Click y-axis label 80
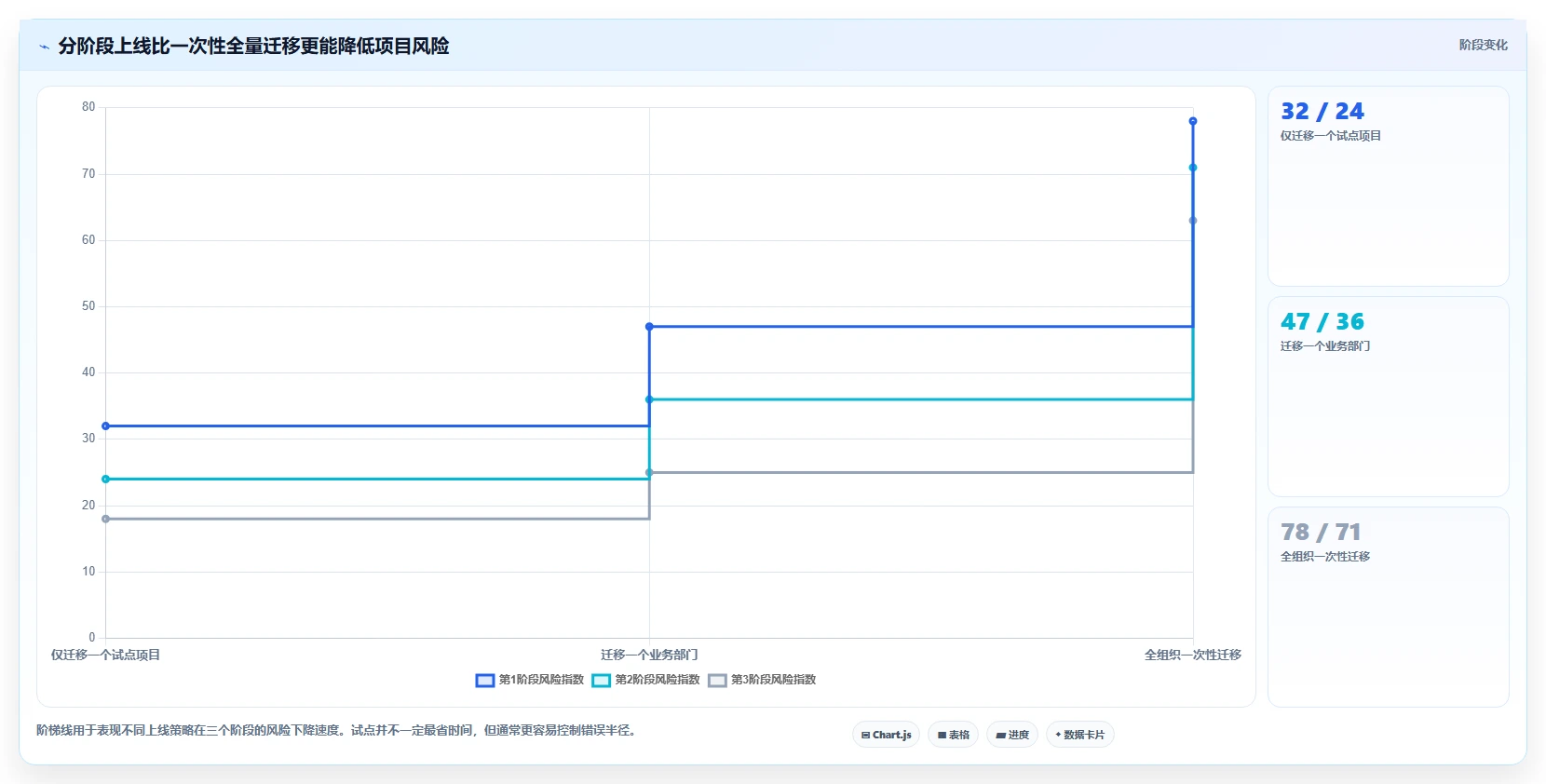This screenshot has width=1546, height=784. click(88, 107)
